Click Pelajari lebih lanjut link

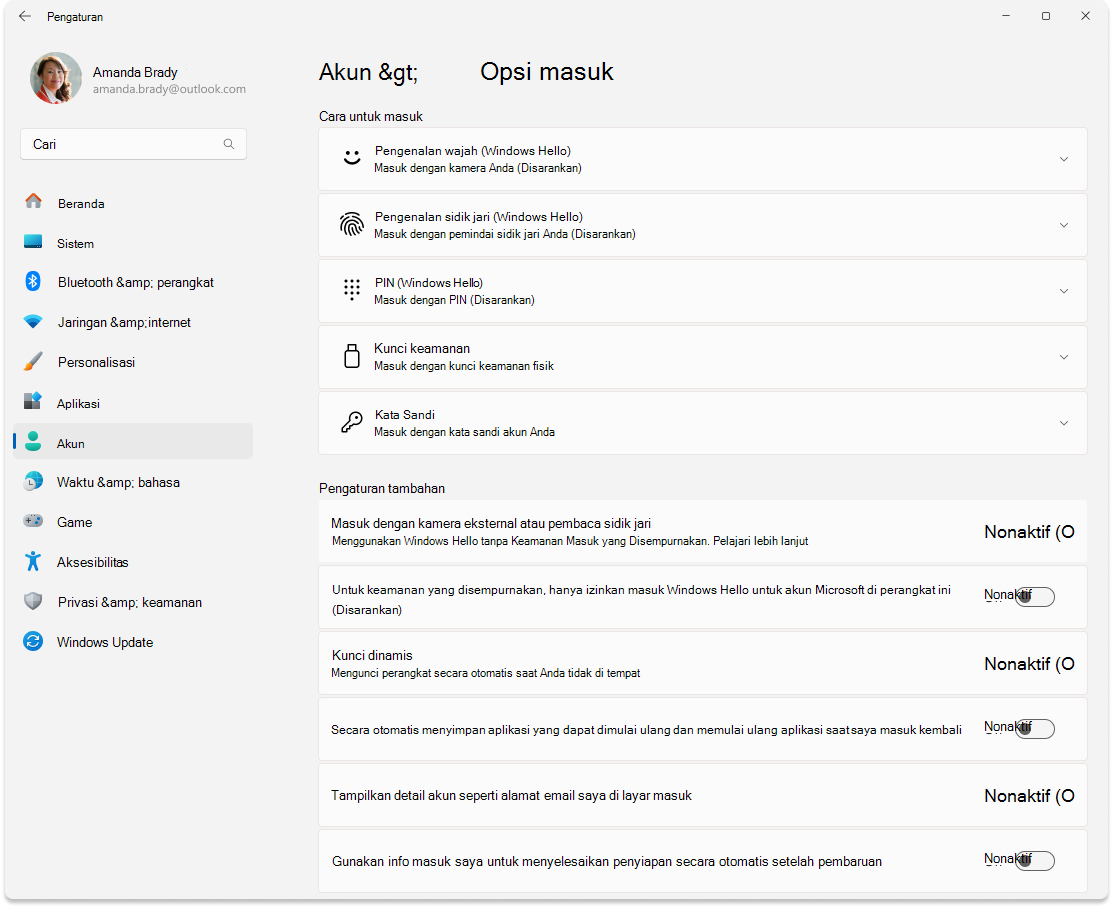point(760,541)
